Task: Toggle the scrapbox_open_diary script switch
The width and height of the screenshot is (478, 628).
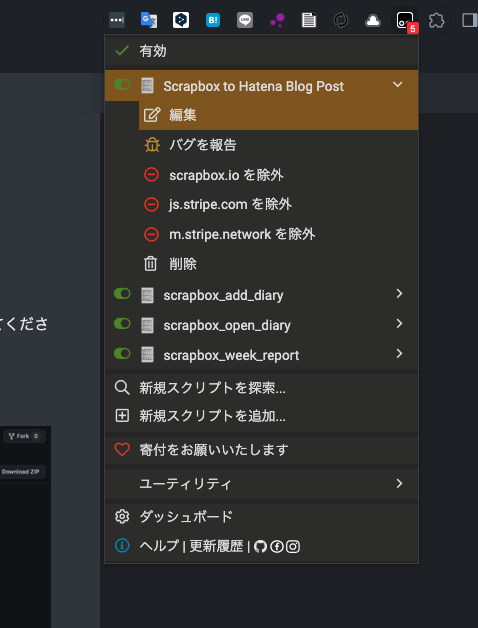Action: pyautogui.click(x=122, y=323)
